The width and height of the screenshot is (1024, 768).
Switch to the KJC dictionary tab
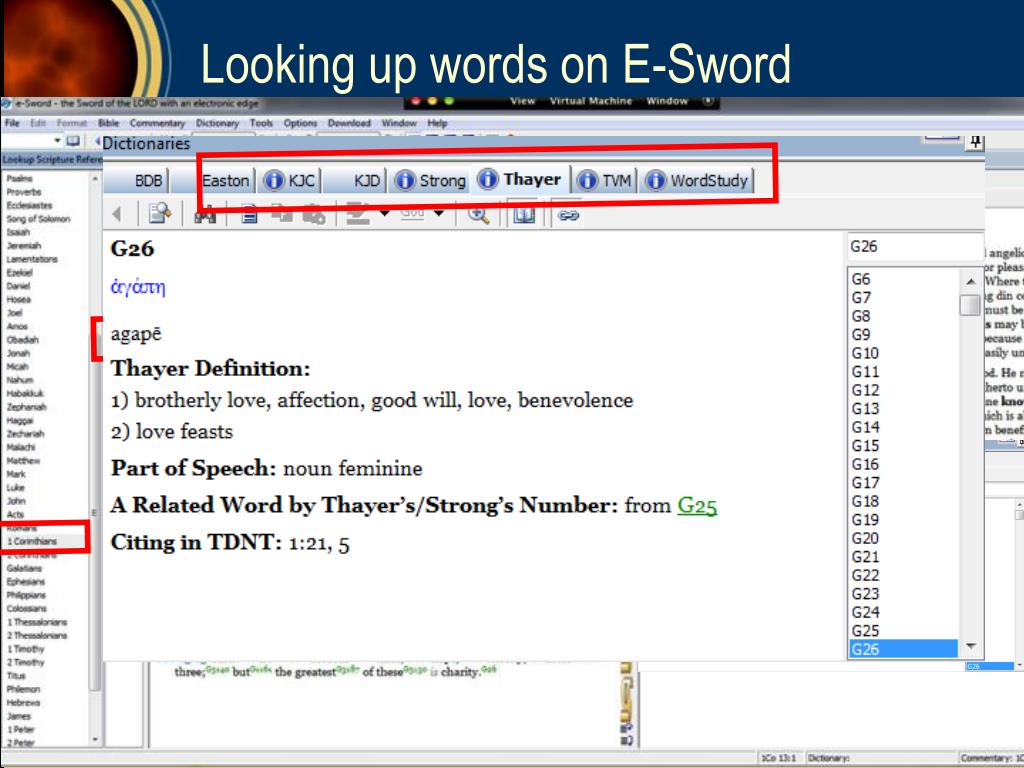[x=291, y=180]
